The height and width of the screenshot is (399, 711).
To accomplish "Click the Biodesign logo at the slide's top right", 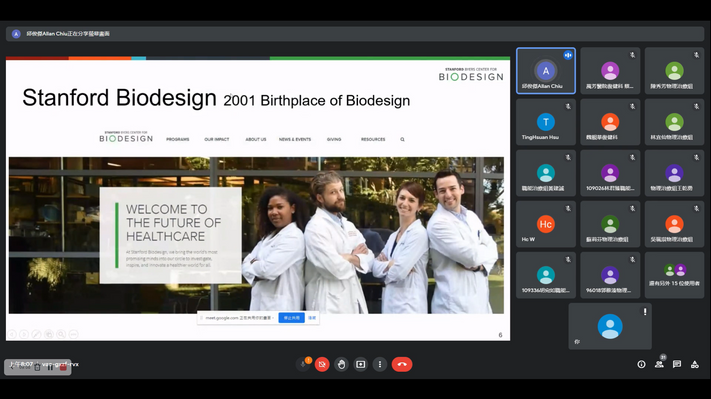I will click(x=471, y=75).
